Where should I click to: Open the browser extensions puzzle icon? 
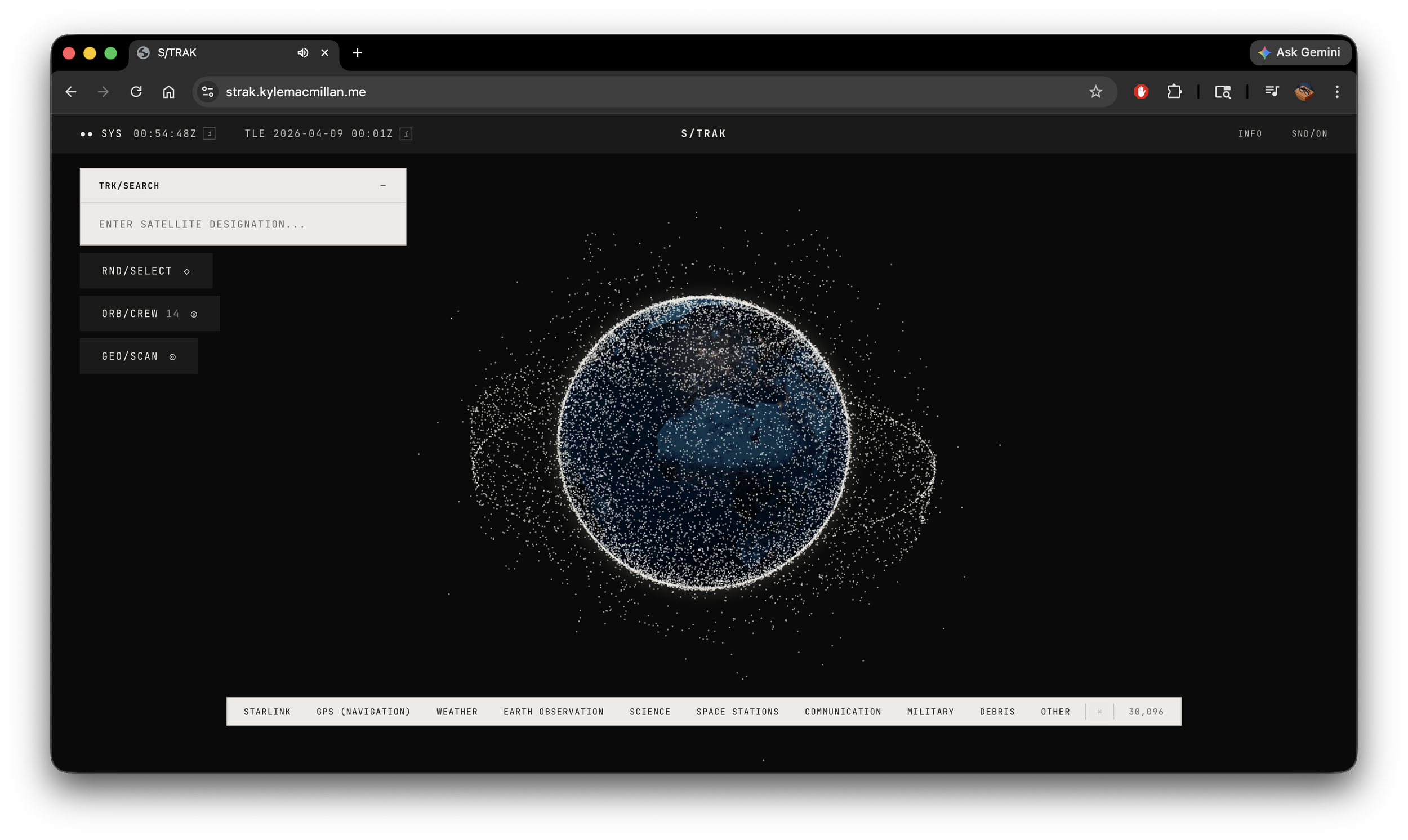[x=1174, y=92]
